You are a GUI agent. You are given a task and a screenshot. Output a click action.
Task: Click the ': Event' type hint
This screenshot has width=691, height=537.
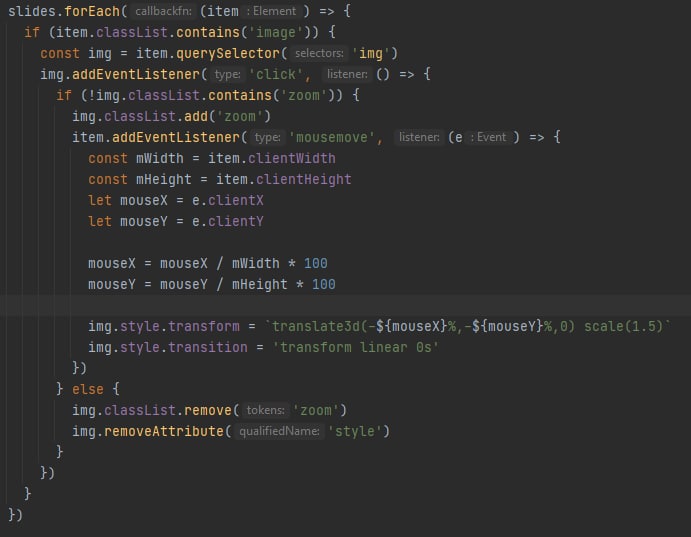(490, 137)
